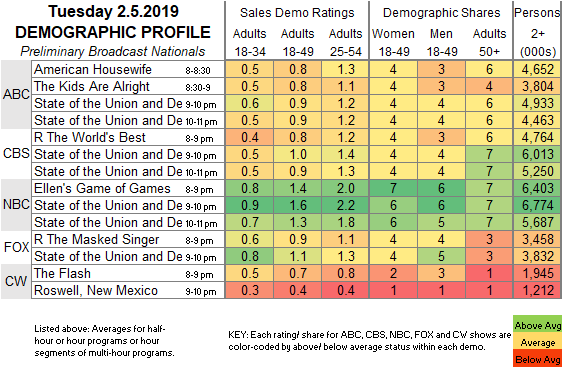Screen dimensions: 562x367
Task: Click the Women 18-49 column header
Action: 394,43
